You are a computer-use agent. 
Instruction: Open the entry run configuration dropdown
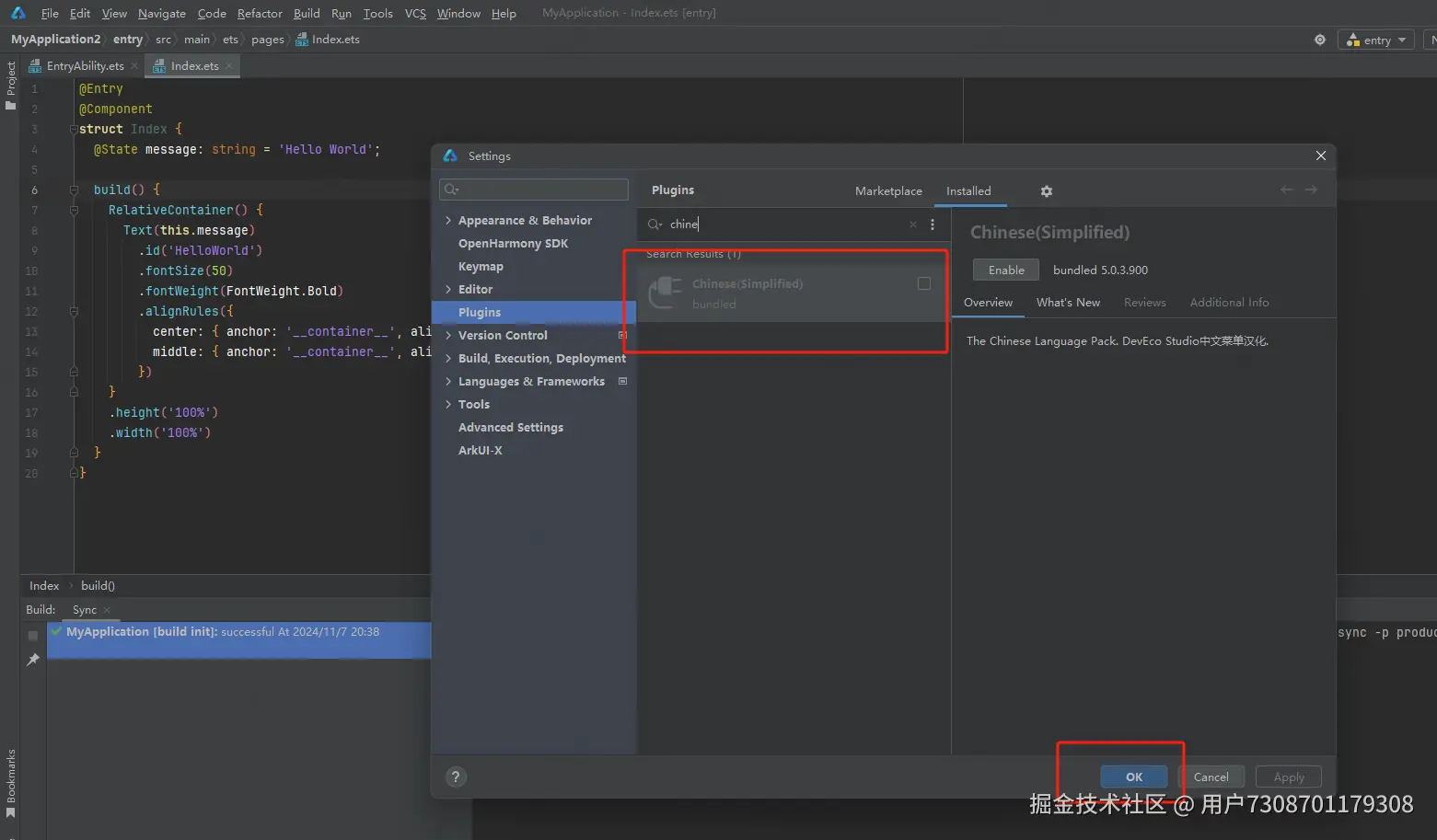[x=1376, y=40]
